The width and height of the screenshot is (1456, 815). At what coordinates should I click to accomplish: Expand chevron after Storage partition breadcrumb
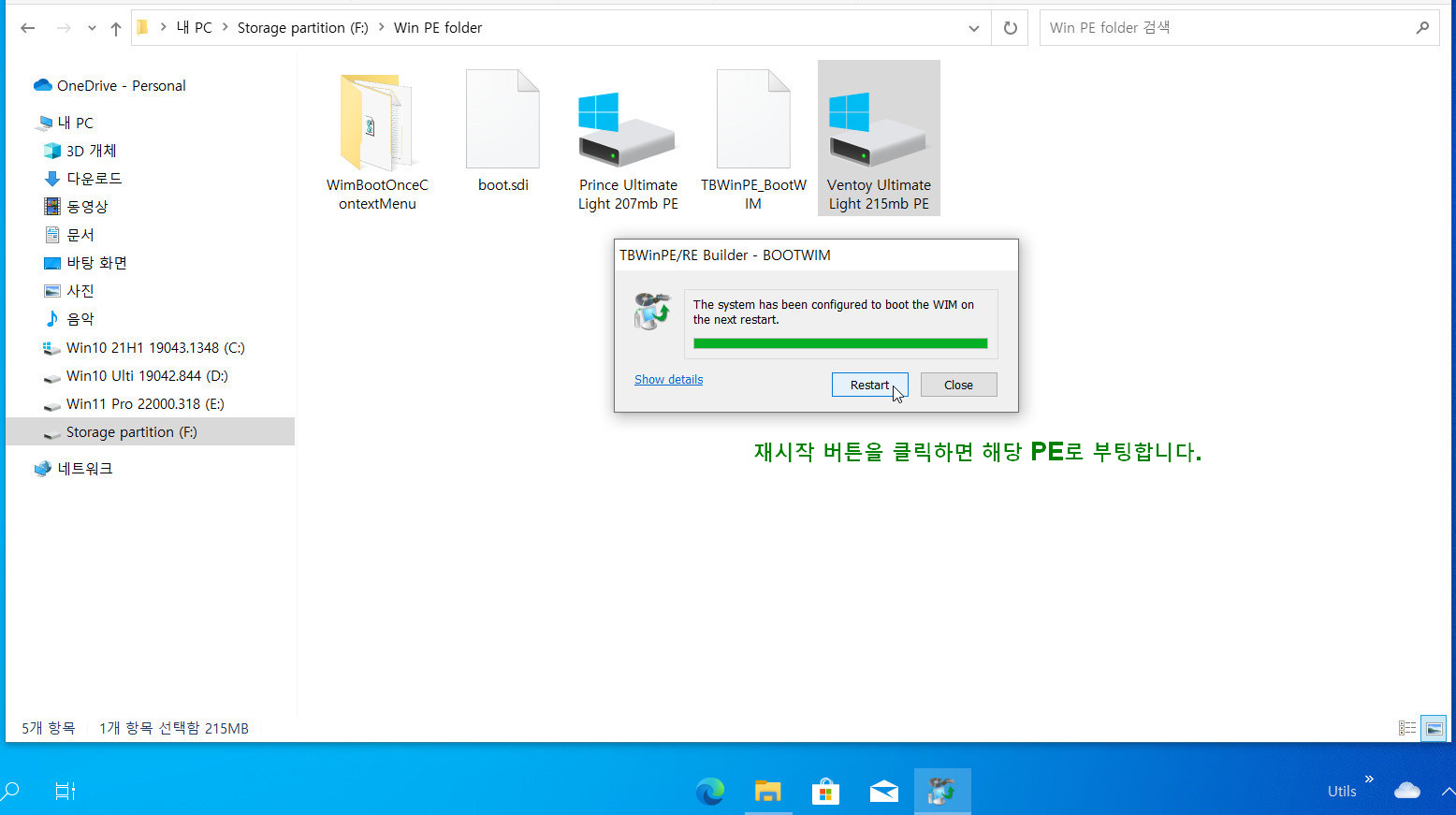382,28
